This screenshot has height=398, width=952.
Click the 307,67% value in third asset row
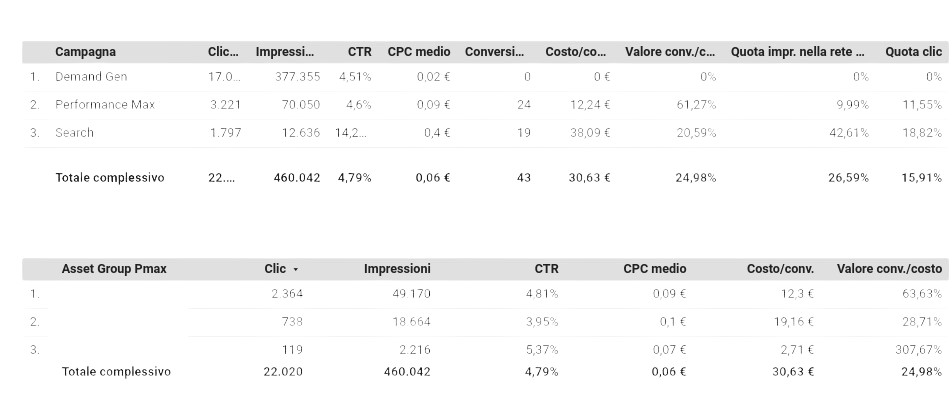921,350
